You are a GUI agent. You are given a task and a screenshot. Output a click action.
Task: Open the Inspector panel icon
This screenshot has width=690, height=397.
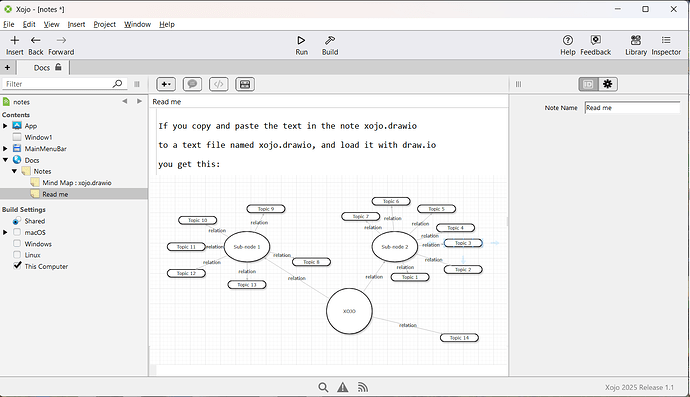pos(666,40)
